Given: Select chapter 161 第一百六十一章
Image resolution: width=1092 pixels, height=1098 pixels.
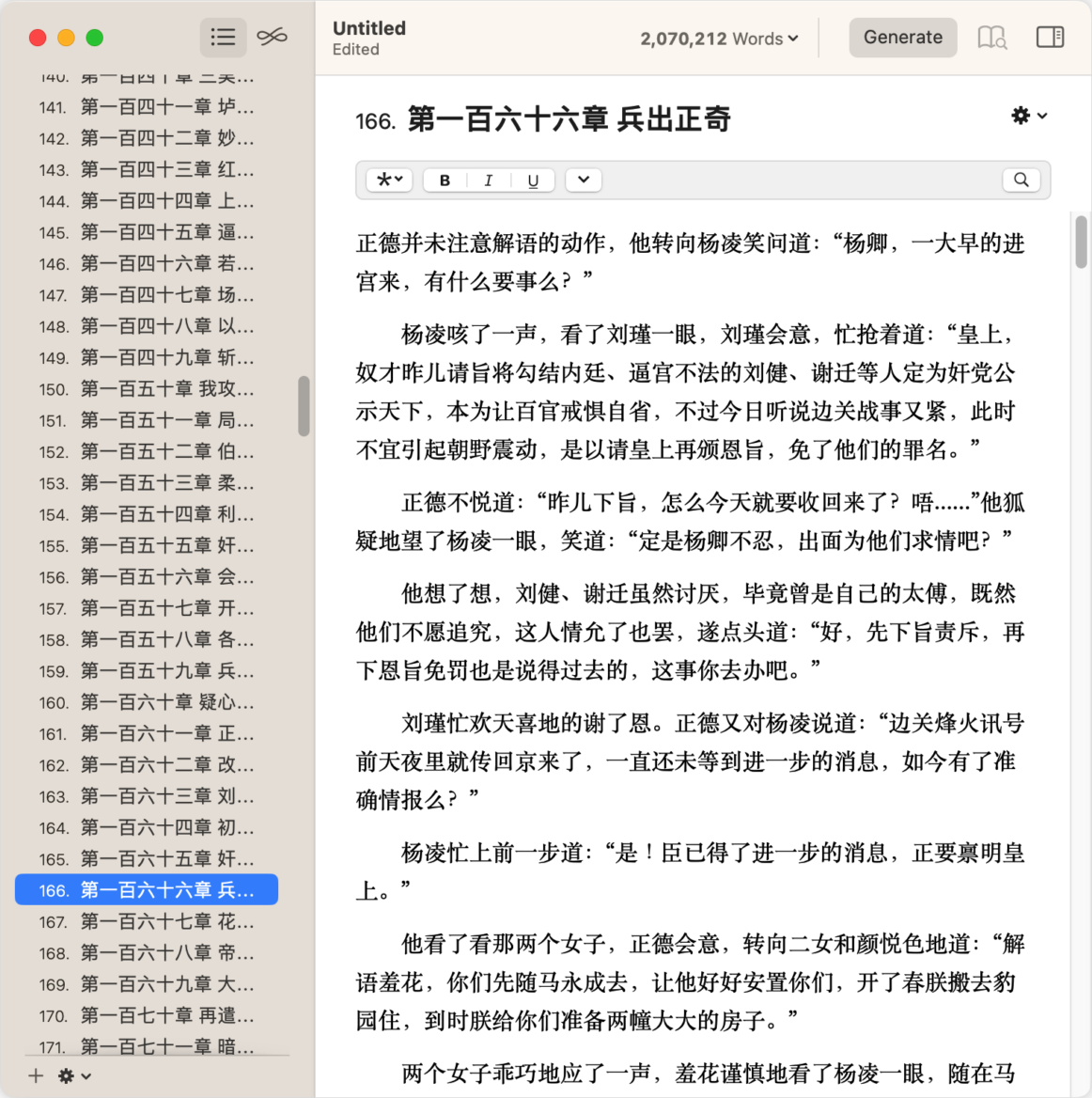Looking at the screenshot, I should tap(147, 734).
